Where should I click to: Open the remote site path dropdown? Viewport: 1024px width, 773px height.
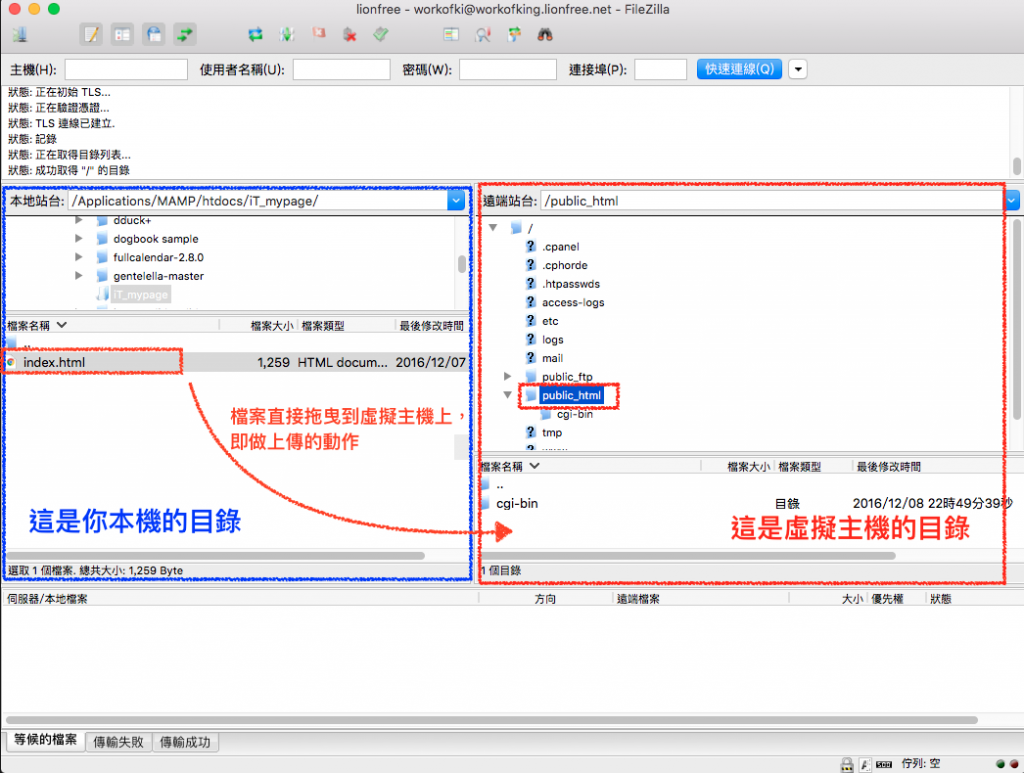(1013, 200)
